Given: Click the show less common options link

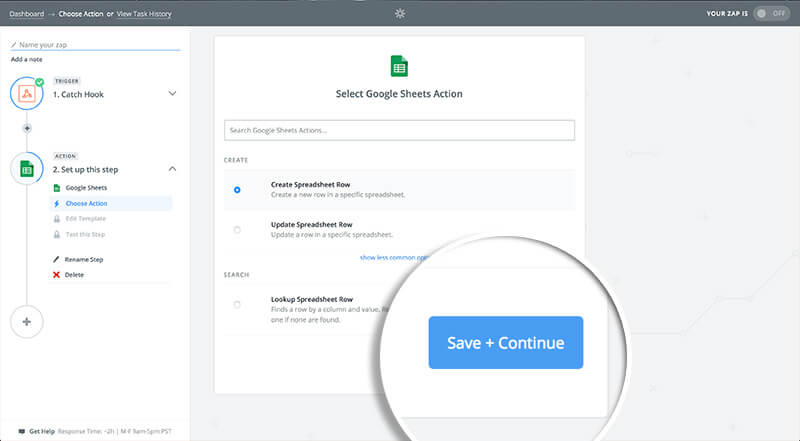Looking at the screenshot, I should (x=394, y=258).
